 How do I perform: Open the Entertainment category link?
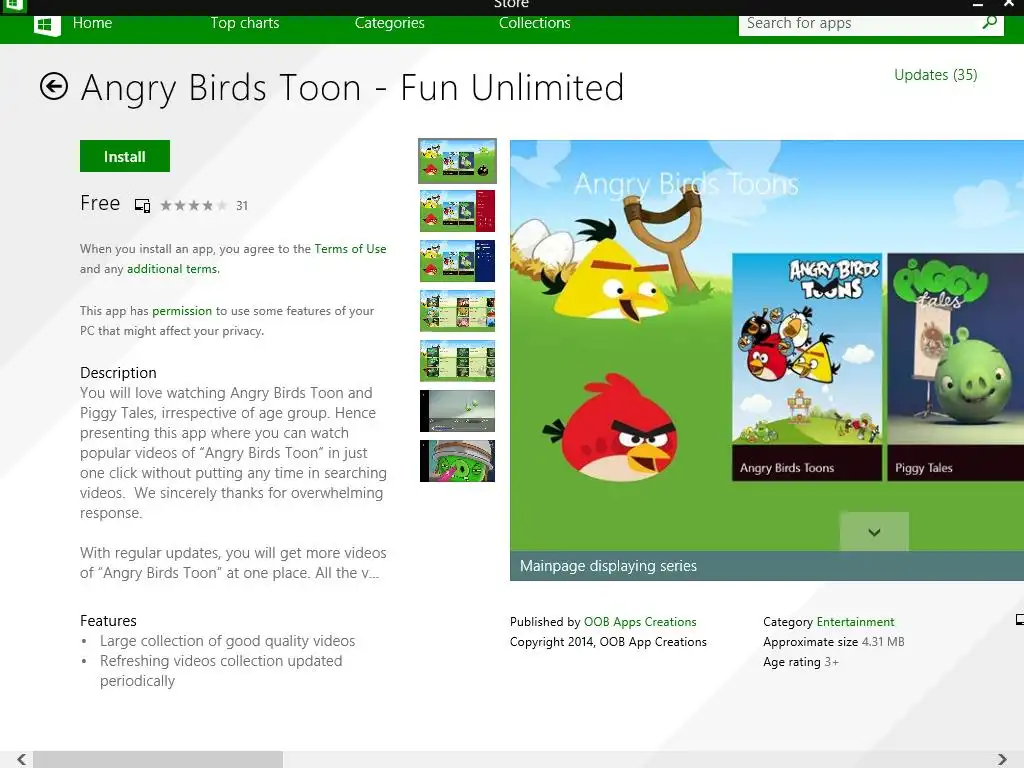856,622
